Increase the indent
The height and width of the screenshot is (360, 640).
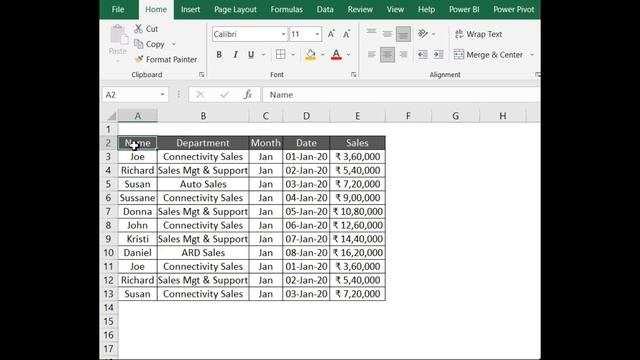click(x=438, y=54)
